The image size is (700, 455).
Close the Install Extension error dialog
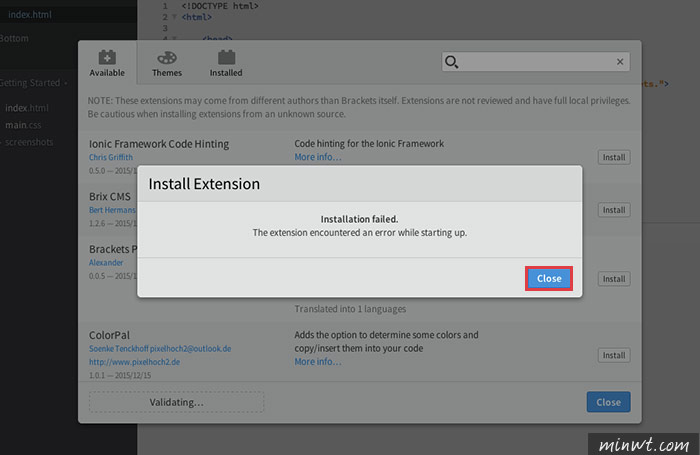pos(549,279)
